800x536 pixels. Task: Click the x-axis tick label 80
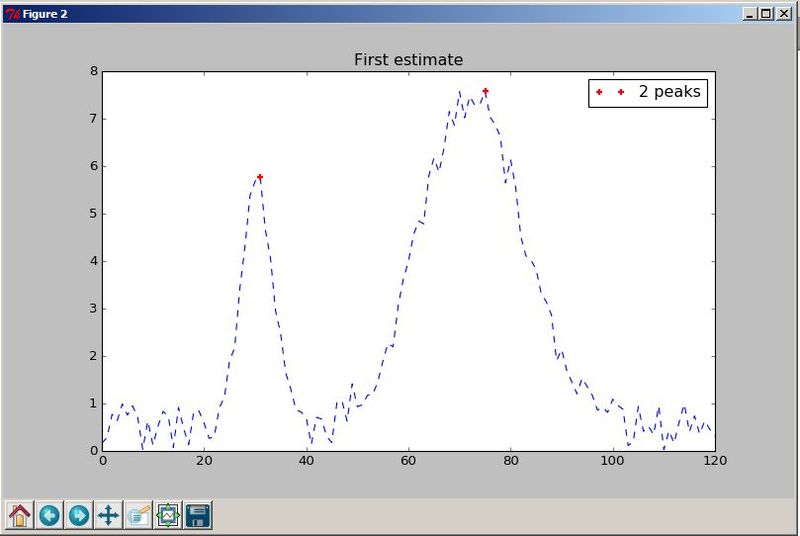pos(510,461)
